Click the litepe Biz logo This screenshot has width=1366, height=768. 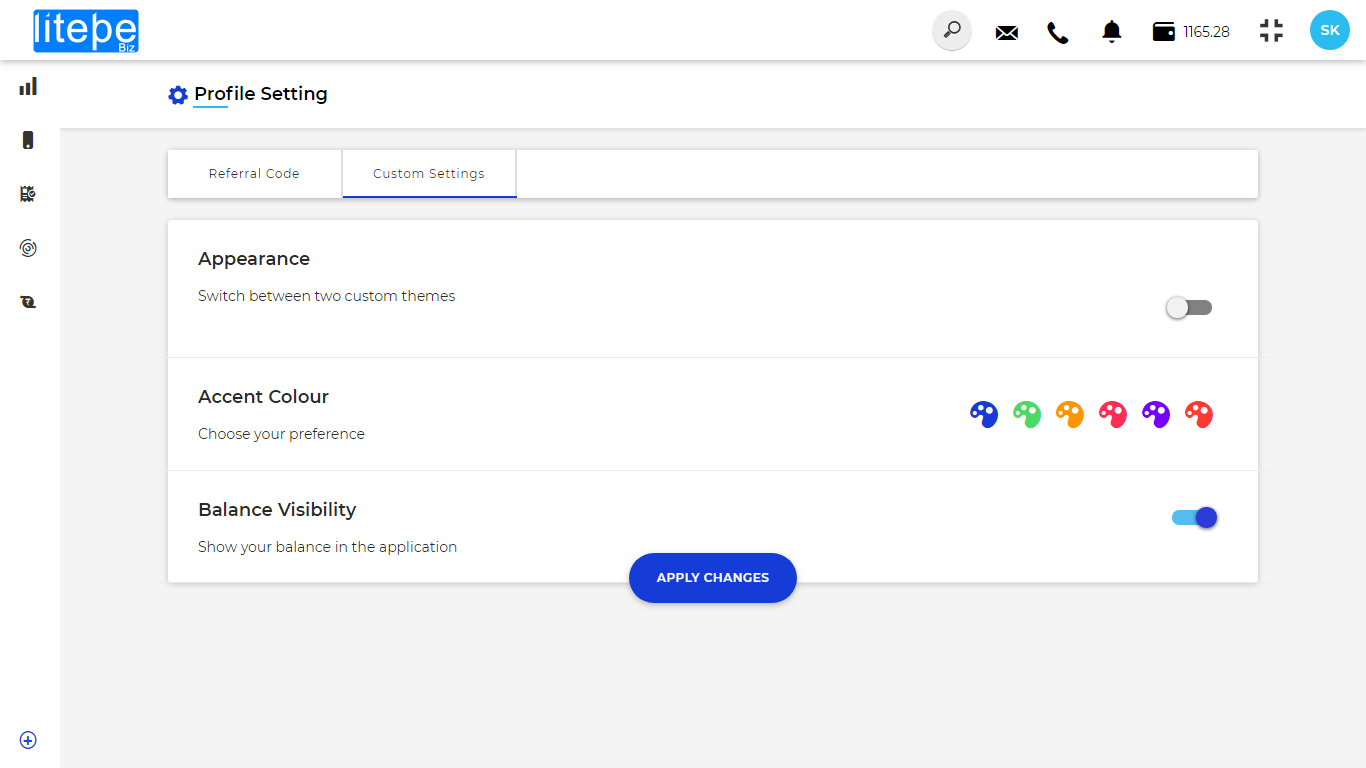click(86, 31)
